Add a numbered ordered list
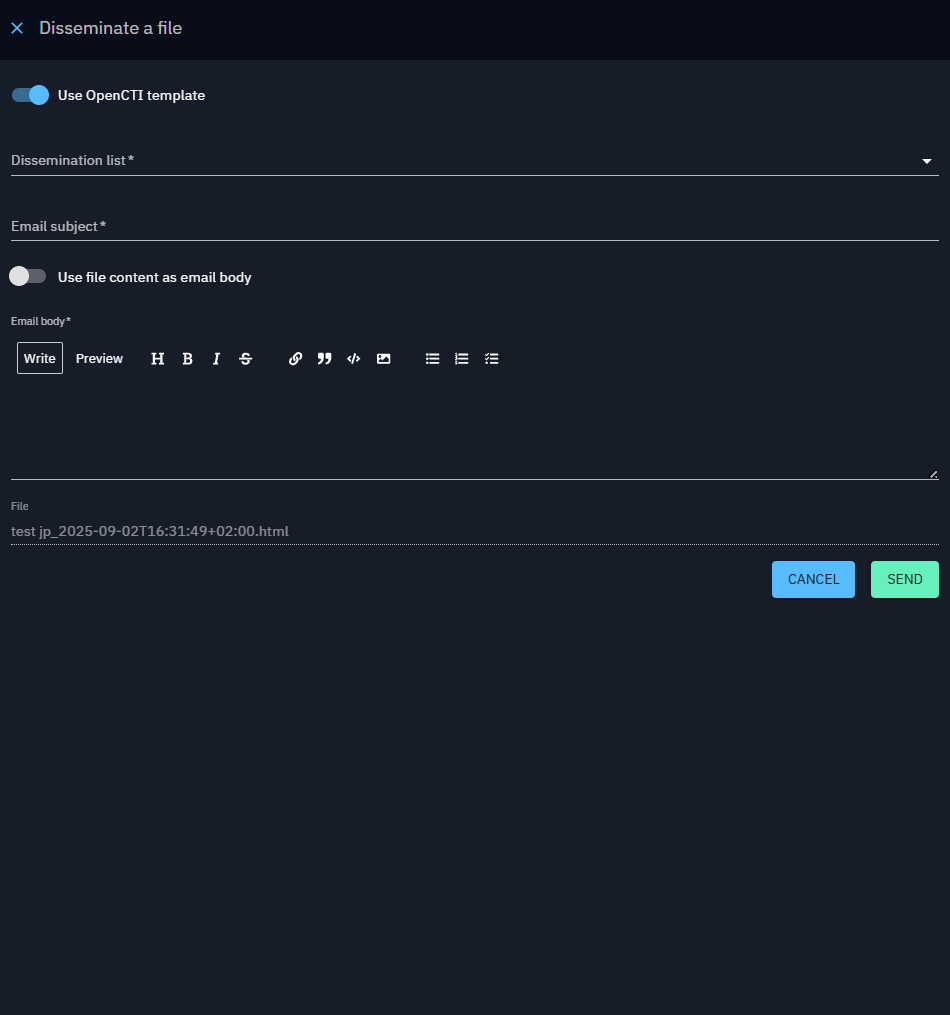The image size is (950, 1015). pyautogui.click(x=461, y=359)
